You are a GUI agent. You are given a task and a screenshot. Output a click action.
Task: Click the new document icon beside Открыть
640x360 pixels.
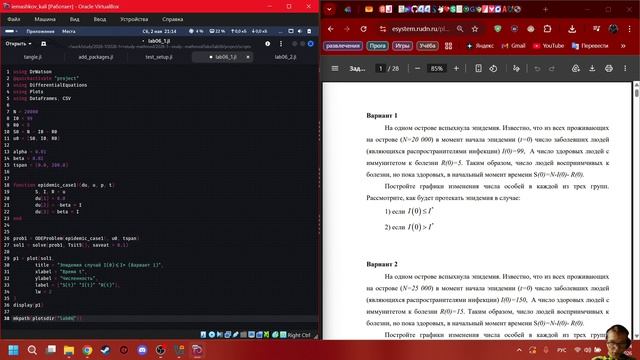pos(44,44)
